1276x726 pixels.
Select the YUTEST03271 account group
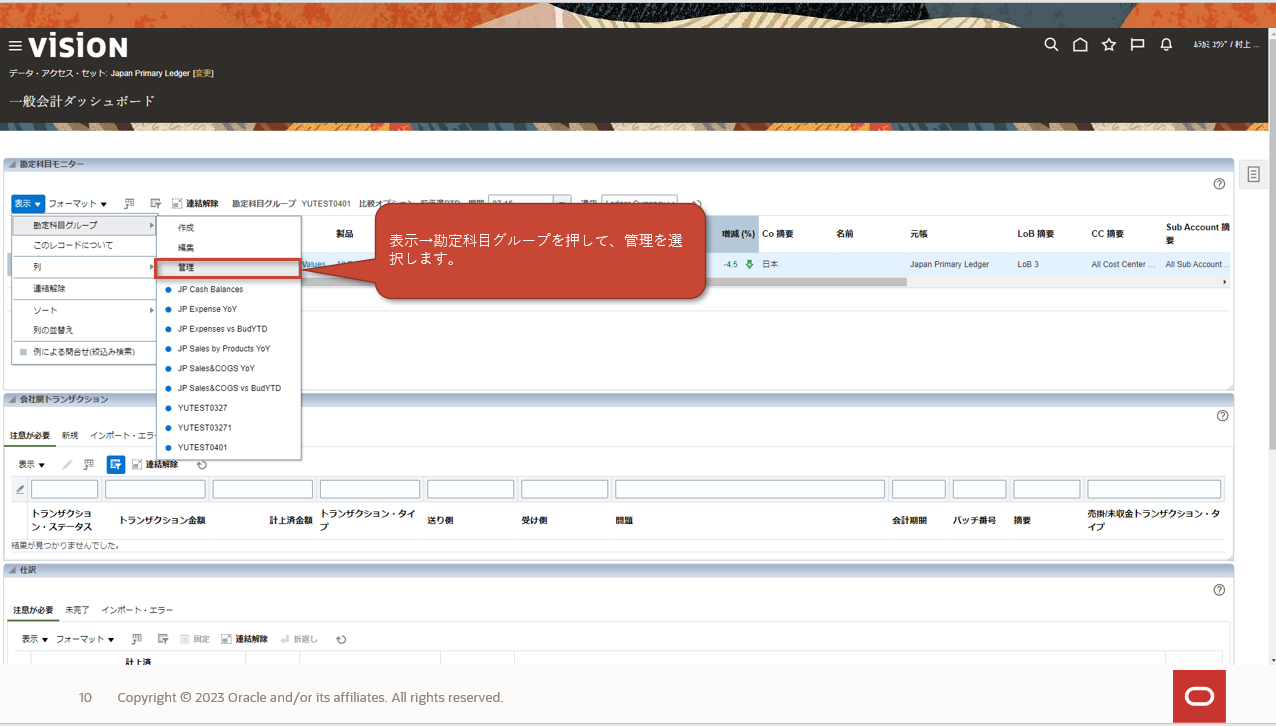coord(204,427)
